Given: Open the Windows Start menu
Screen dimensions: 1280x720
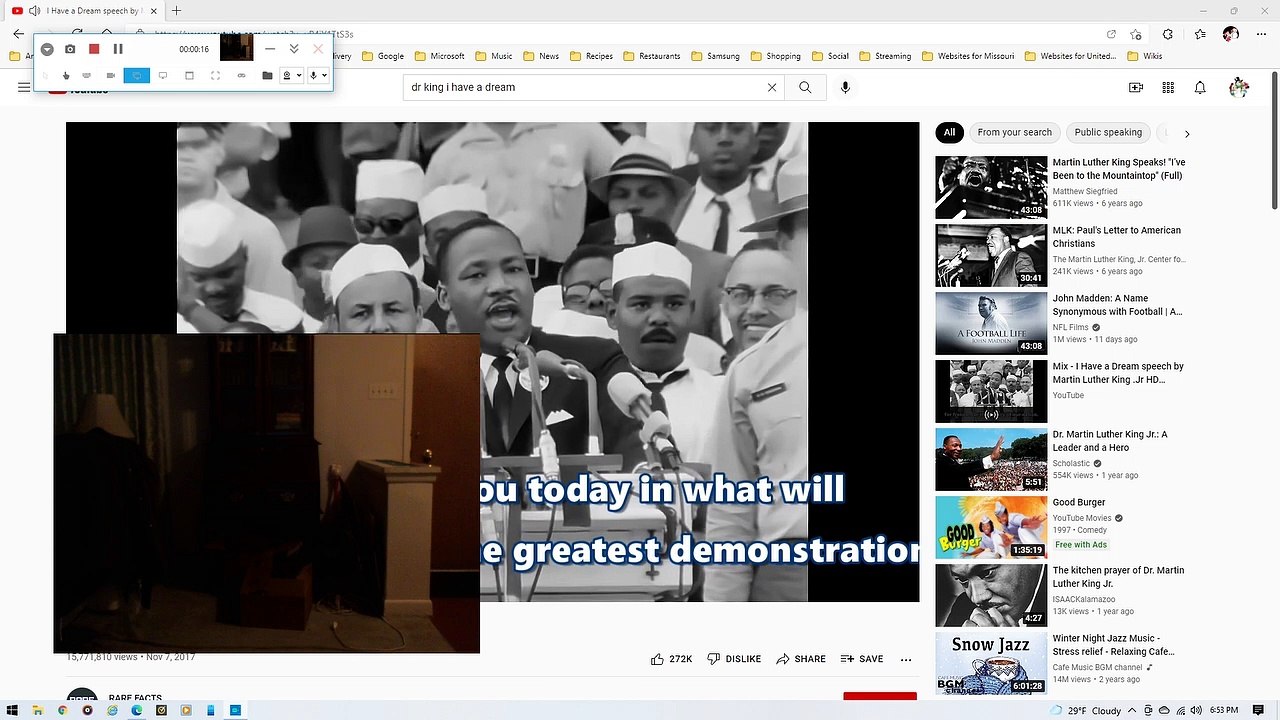Looking at the screenshot, I should pyautogui.click(x=13, y=710).
